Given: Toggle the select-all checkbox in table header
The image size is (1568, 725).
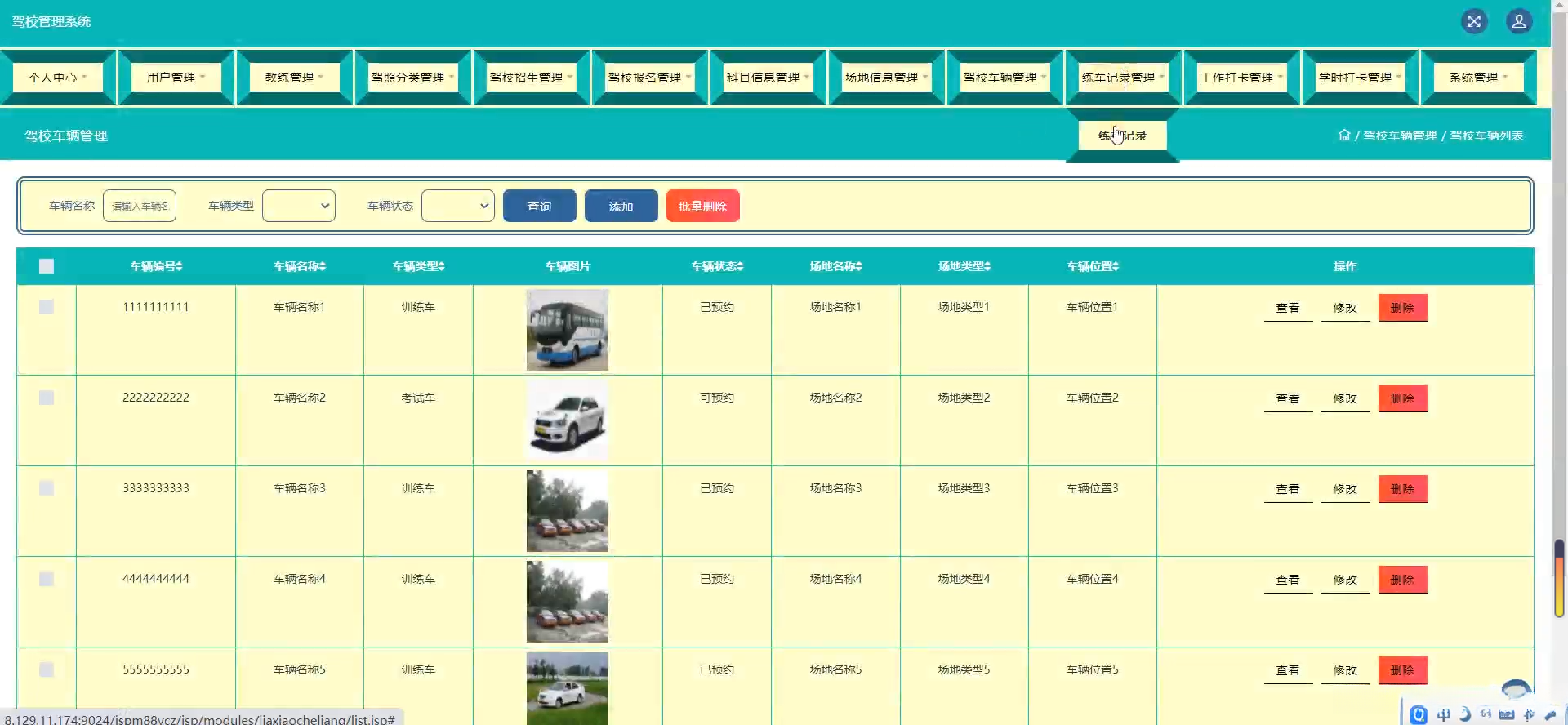Looking at the screenshot, I should (x=47, y=266).
